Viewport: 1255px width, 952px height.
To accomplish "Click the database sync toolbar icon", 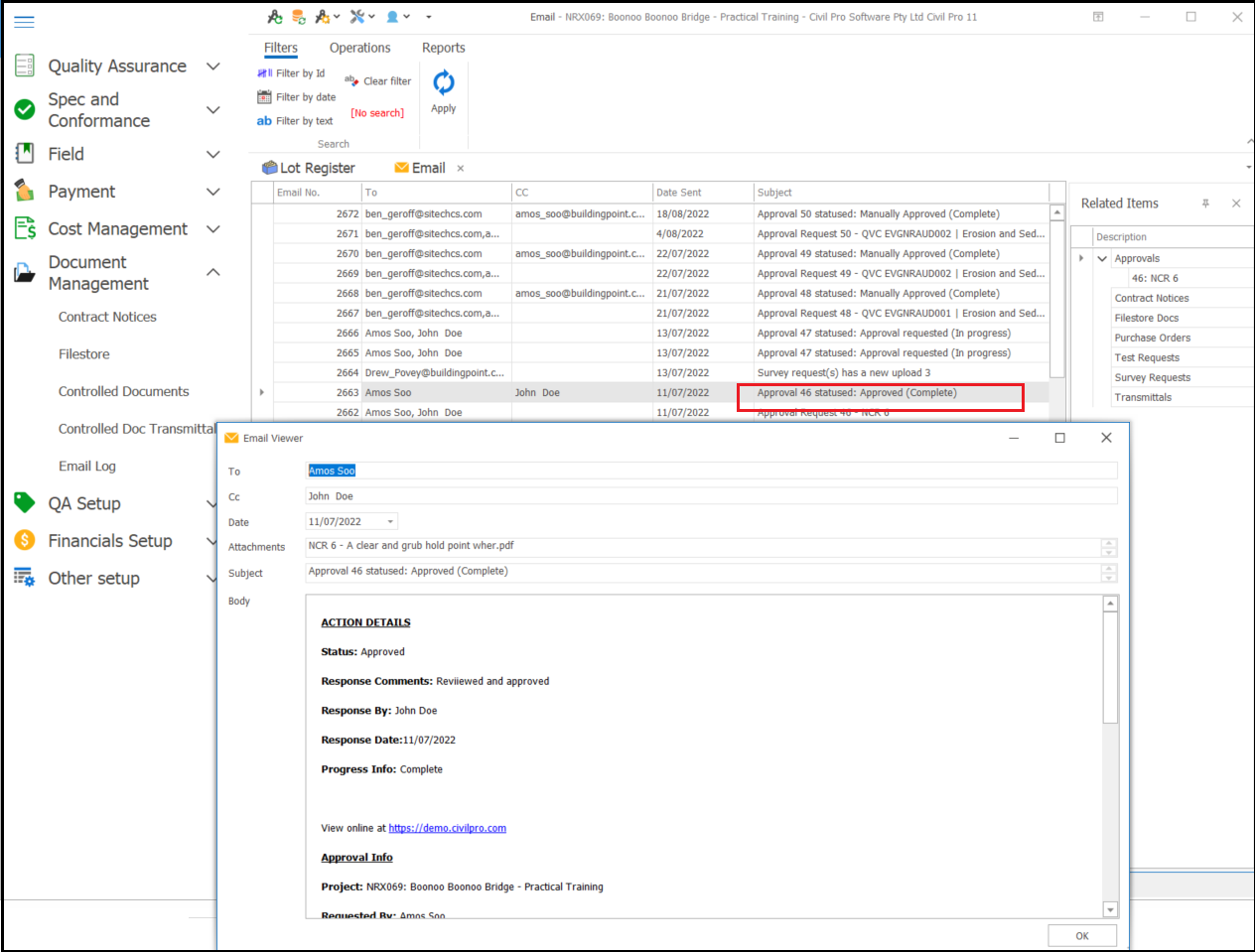I will tap(299, 17).
